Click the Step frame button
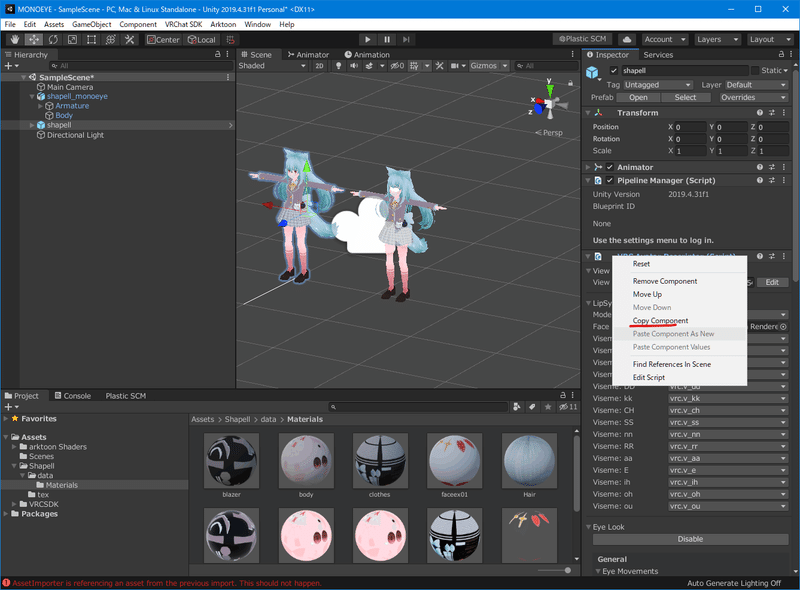Screen dimensions: 800x590 click(x=406, y=39)
